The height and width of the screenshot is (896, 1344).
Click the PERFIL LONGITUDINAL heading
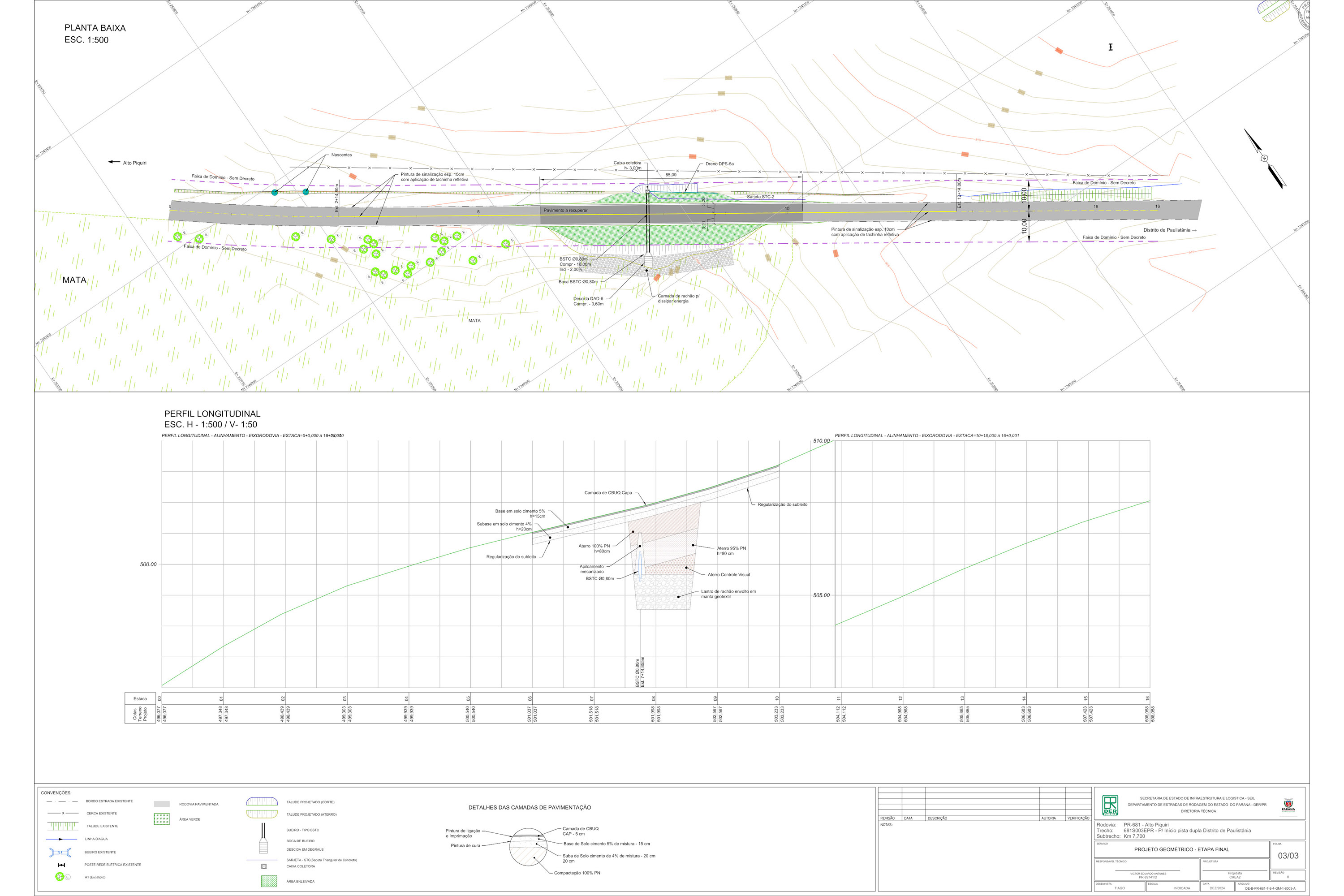212,414
